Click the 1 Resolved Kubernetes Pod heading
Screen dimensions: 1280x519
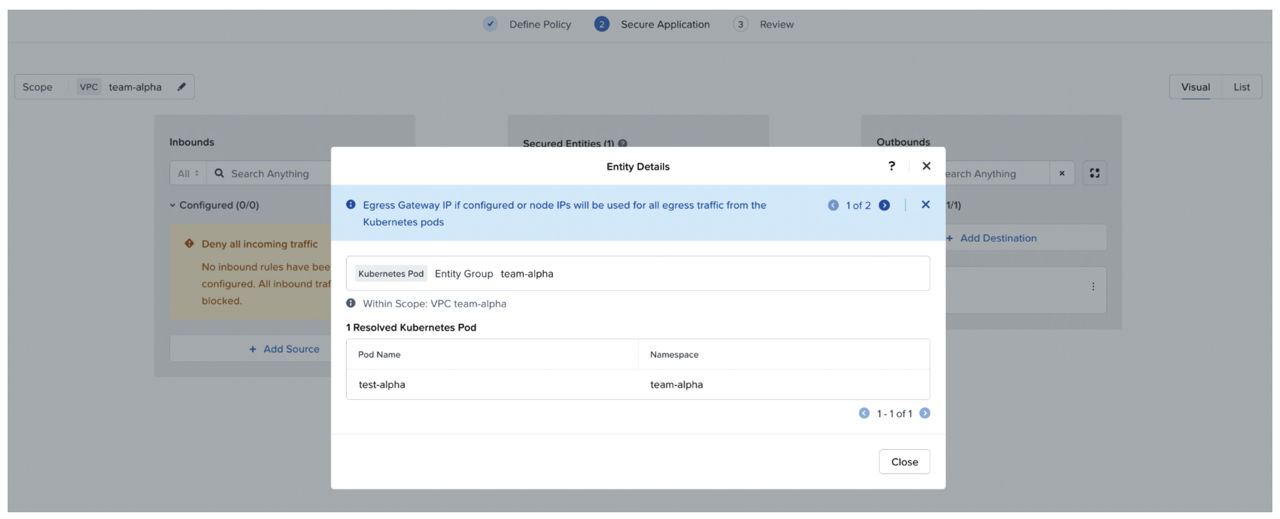[411, 327]
